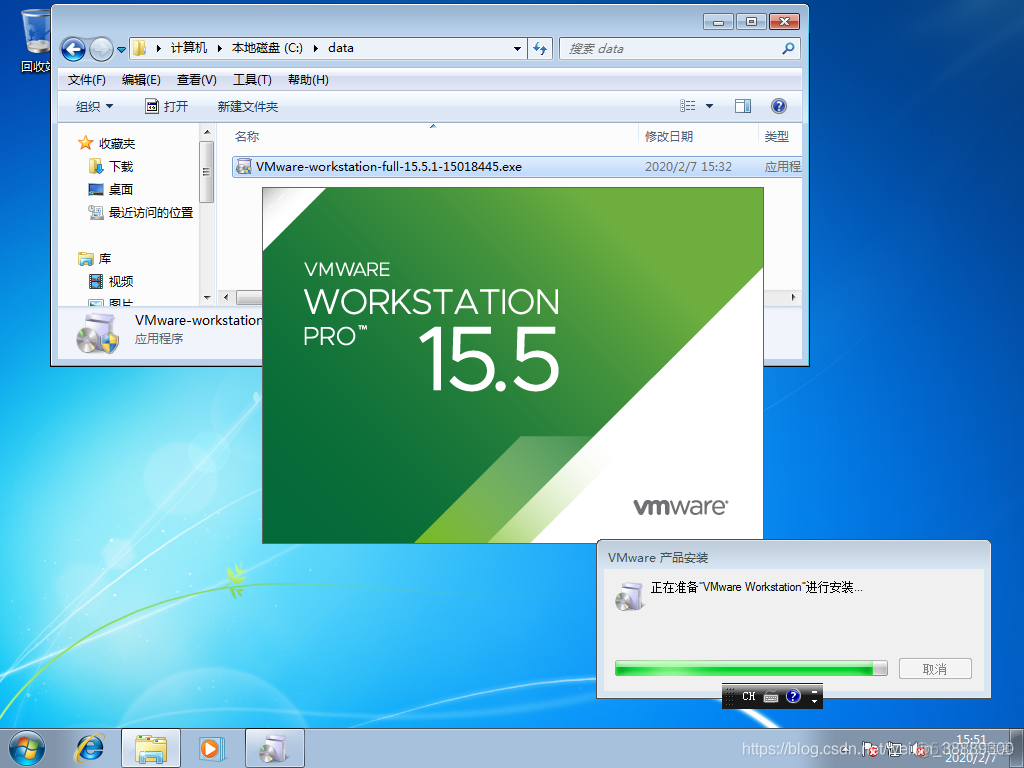Click in the 搜索 data search field

point(670,48)
